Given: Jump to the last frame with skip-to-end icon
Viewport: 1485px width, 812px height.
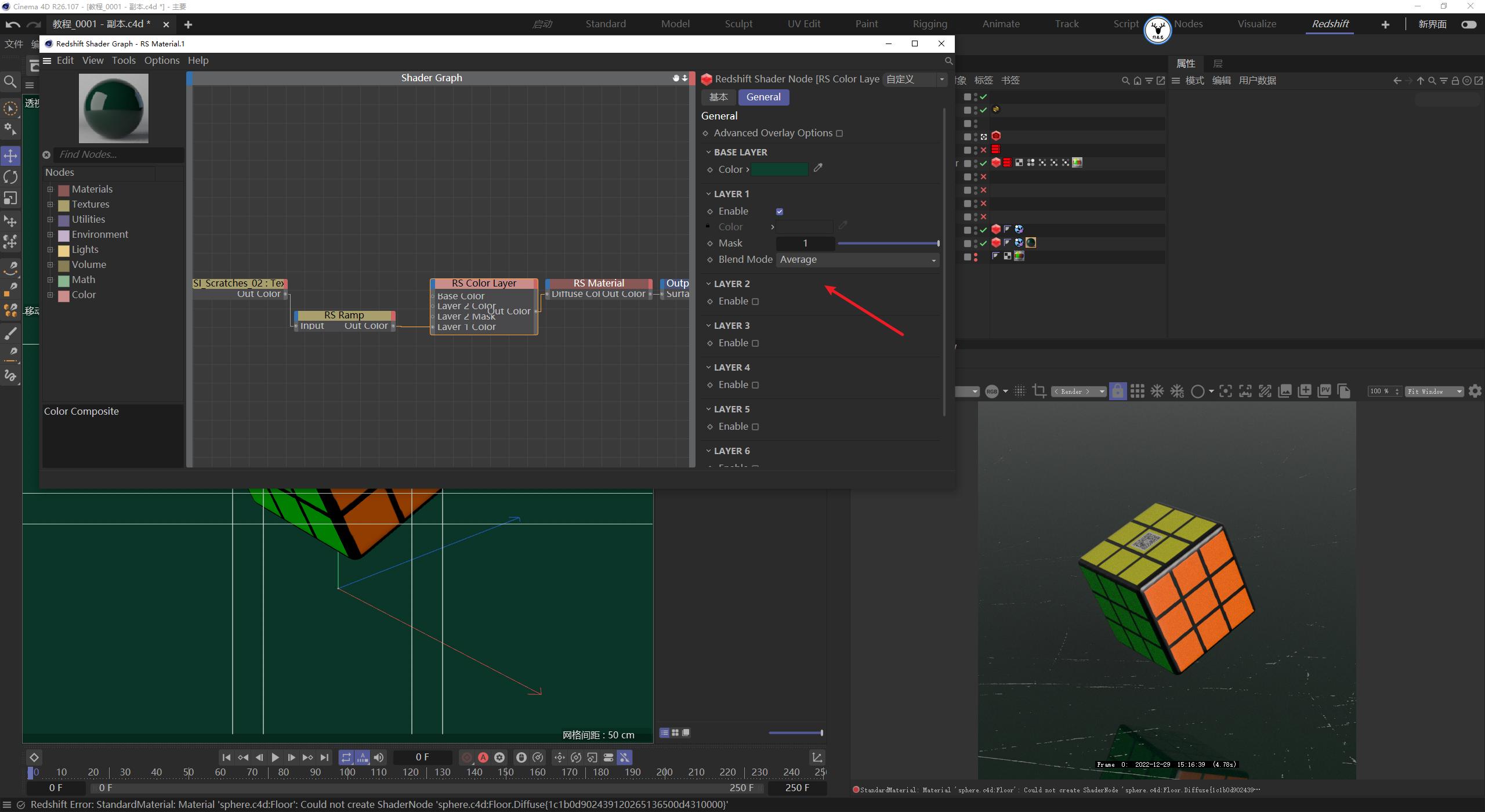Looking at the screenshot, I should click(324, 757).
